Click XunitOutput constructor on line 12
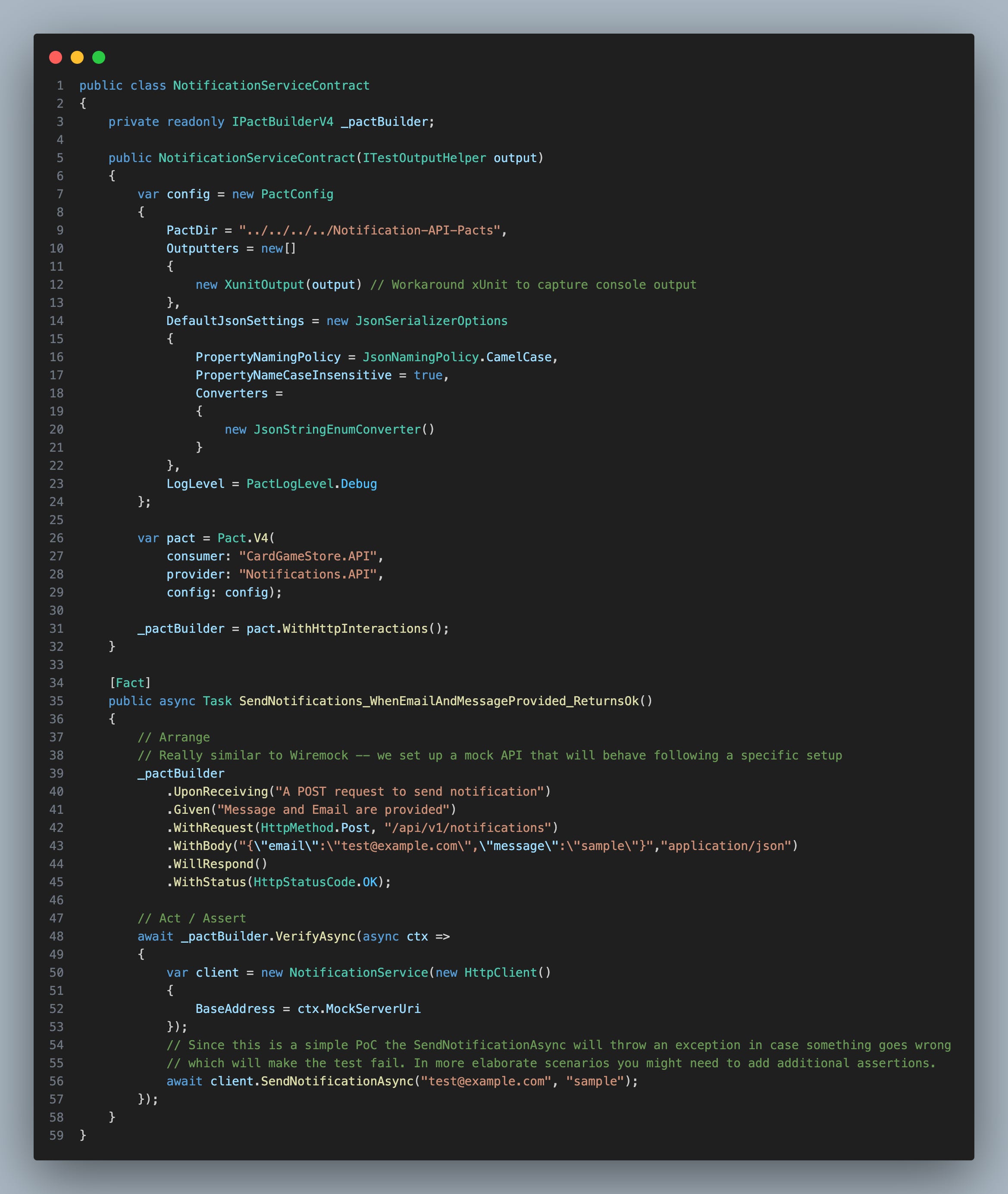The image size is (1008, 1194). 264,284
